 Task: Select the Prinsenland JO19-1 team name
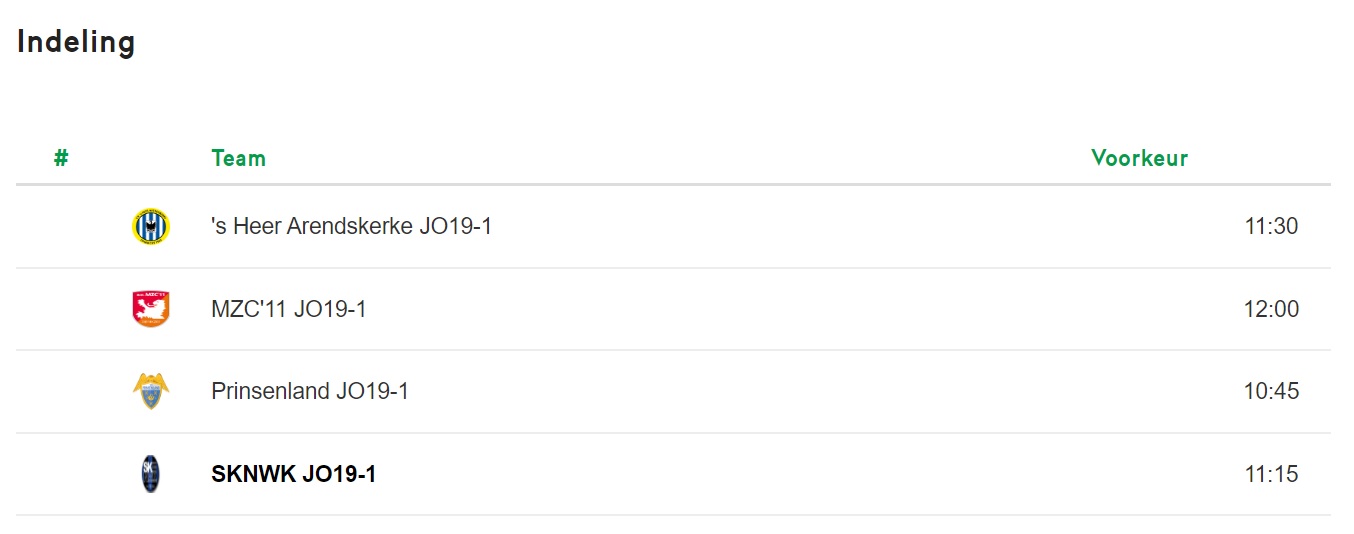tap(310, 391)
